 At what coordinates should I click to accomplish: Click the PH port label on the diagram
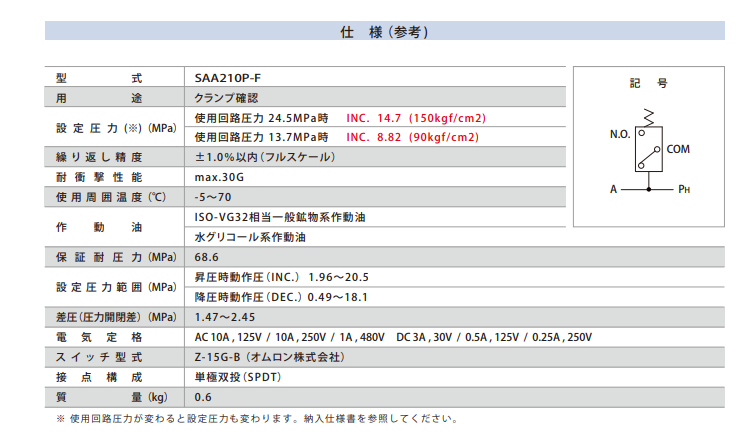click(684, 188)
